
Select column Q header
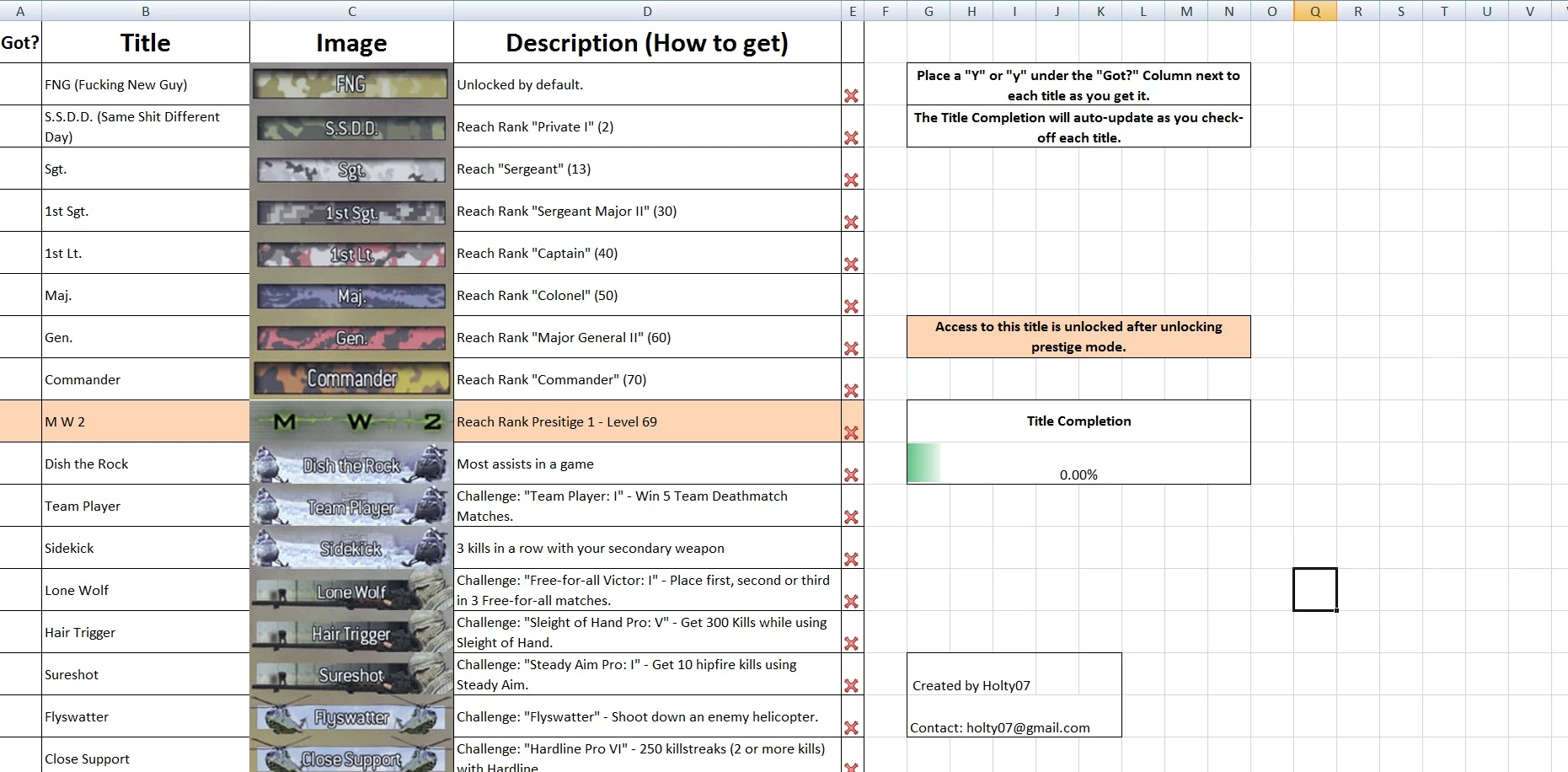click(x=1315, y=11)
